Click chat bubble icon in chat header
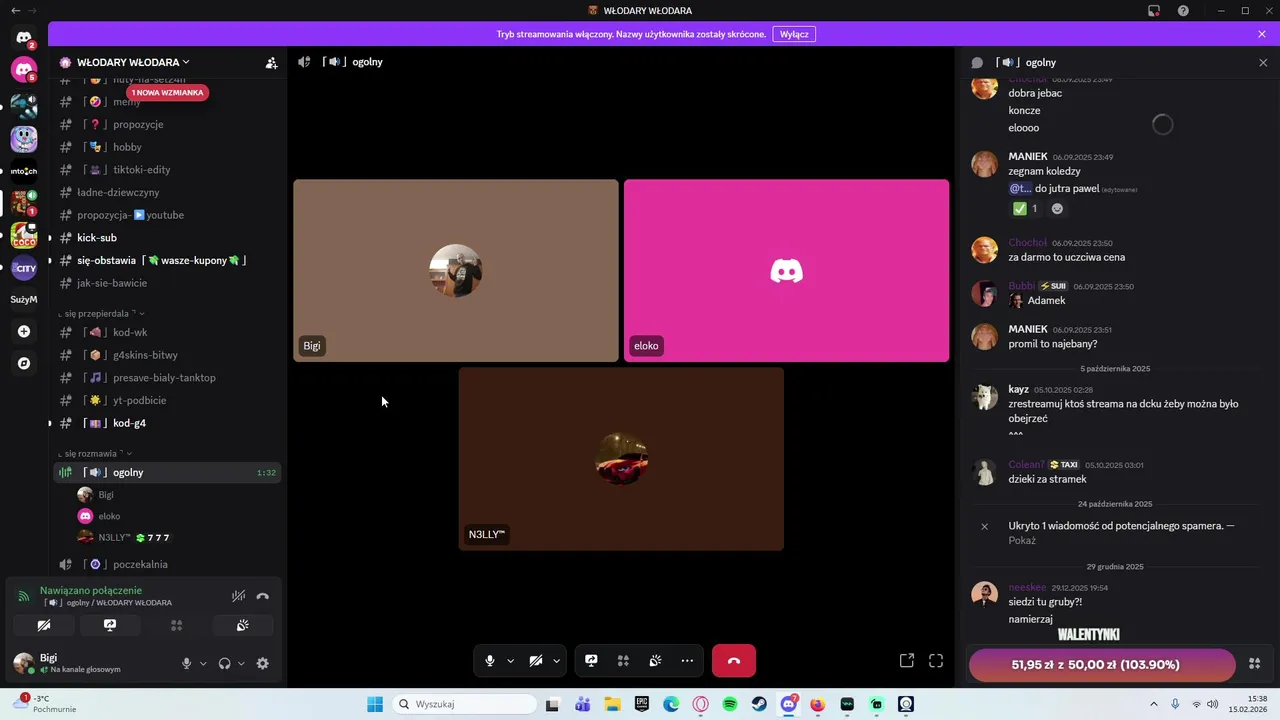 (x=977, y=62)
